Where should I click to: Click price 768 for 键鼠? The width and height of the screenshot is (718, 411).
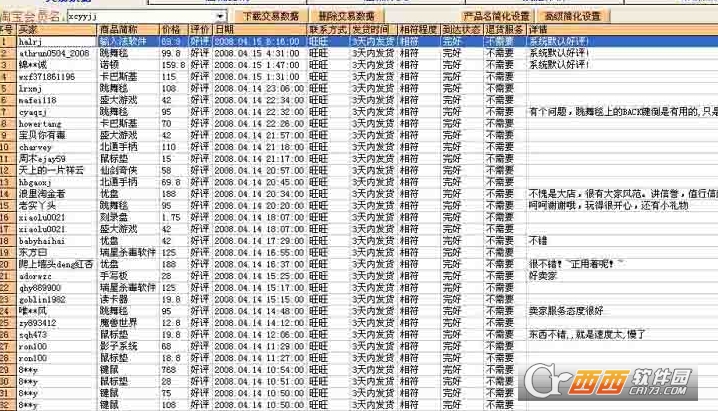169,370
